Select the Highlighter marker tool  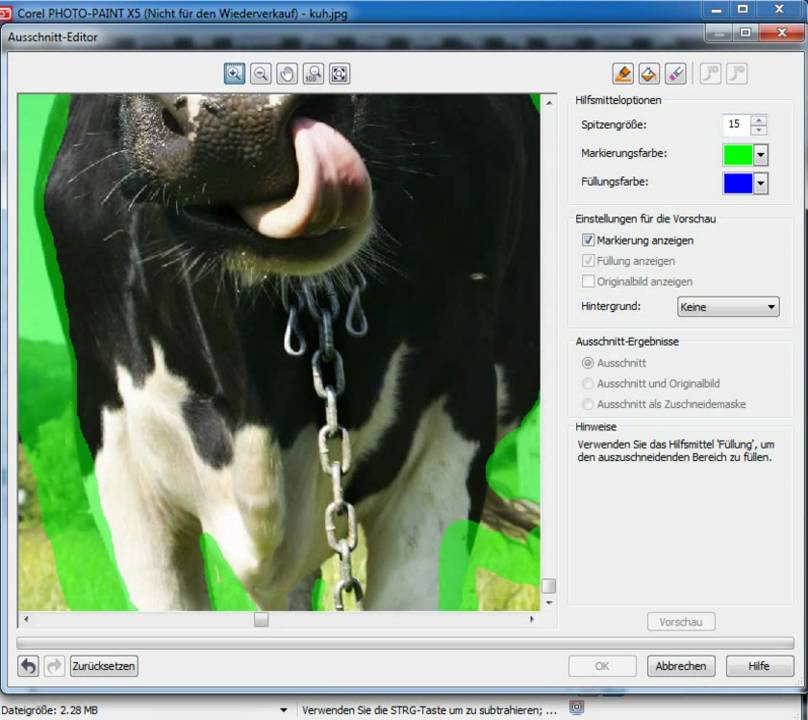pos(623,74)
